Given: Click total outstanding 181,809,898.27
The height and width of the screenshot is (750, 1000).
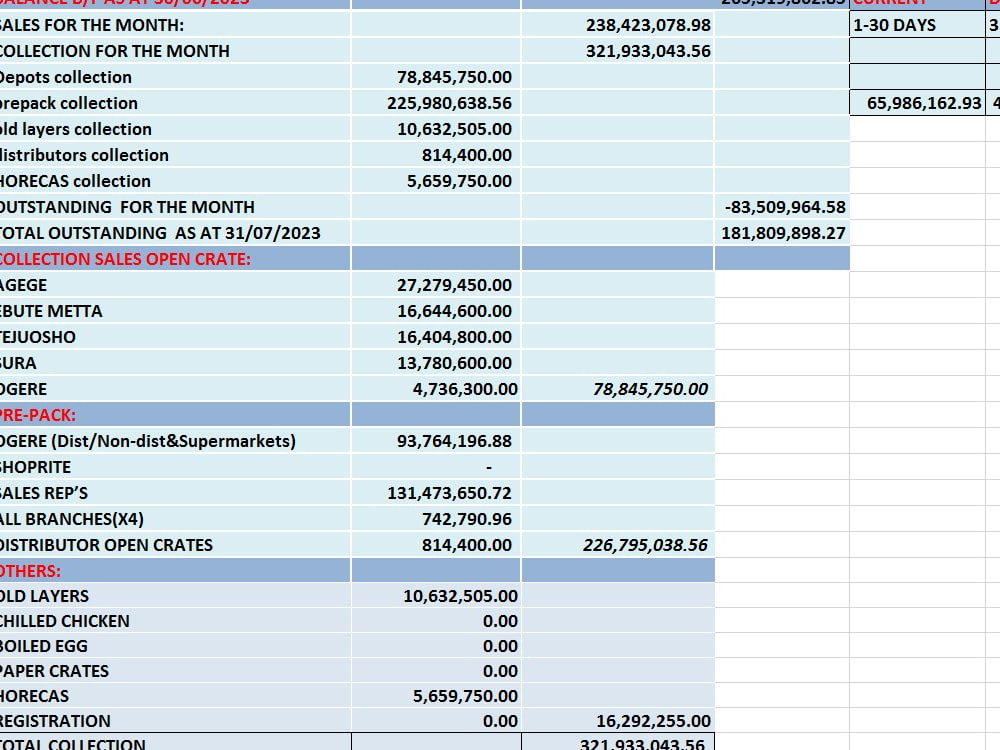Looking at the screenshot, I should [783, 233].
